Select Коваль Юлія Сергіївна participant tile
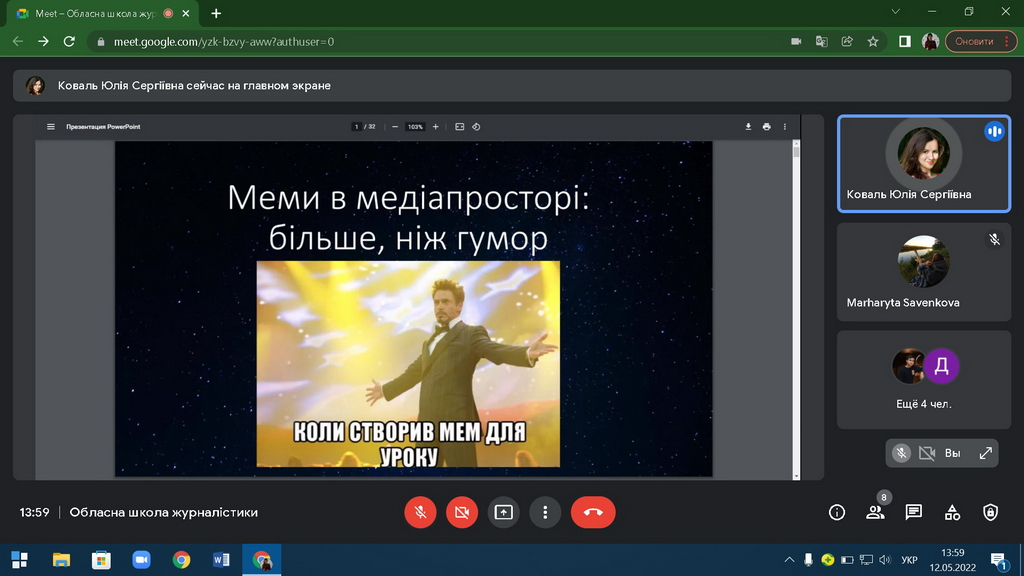 coord(923,164)
